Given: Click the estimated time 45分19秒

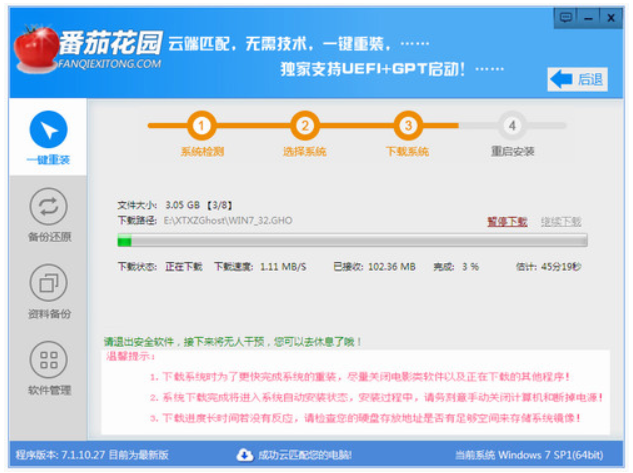Looking at the screenshot, I should (561, 267).
